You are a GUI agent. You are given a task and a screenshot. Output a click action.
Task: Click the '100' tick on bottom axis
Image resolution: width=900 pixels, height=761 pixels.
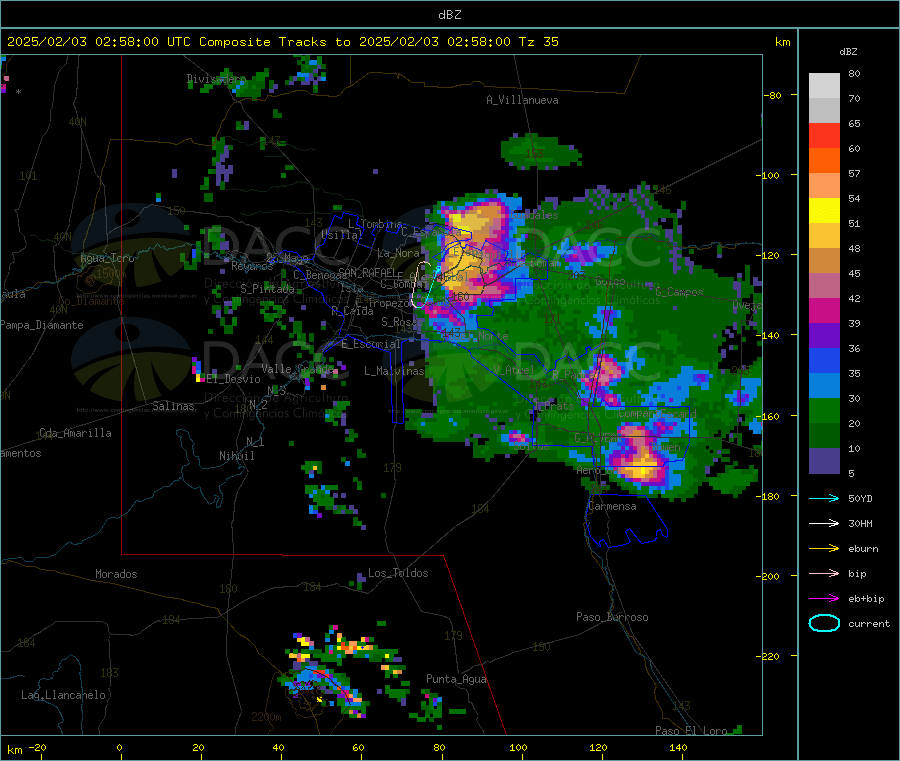click(x=518, y=747)
